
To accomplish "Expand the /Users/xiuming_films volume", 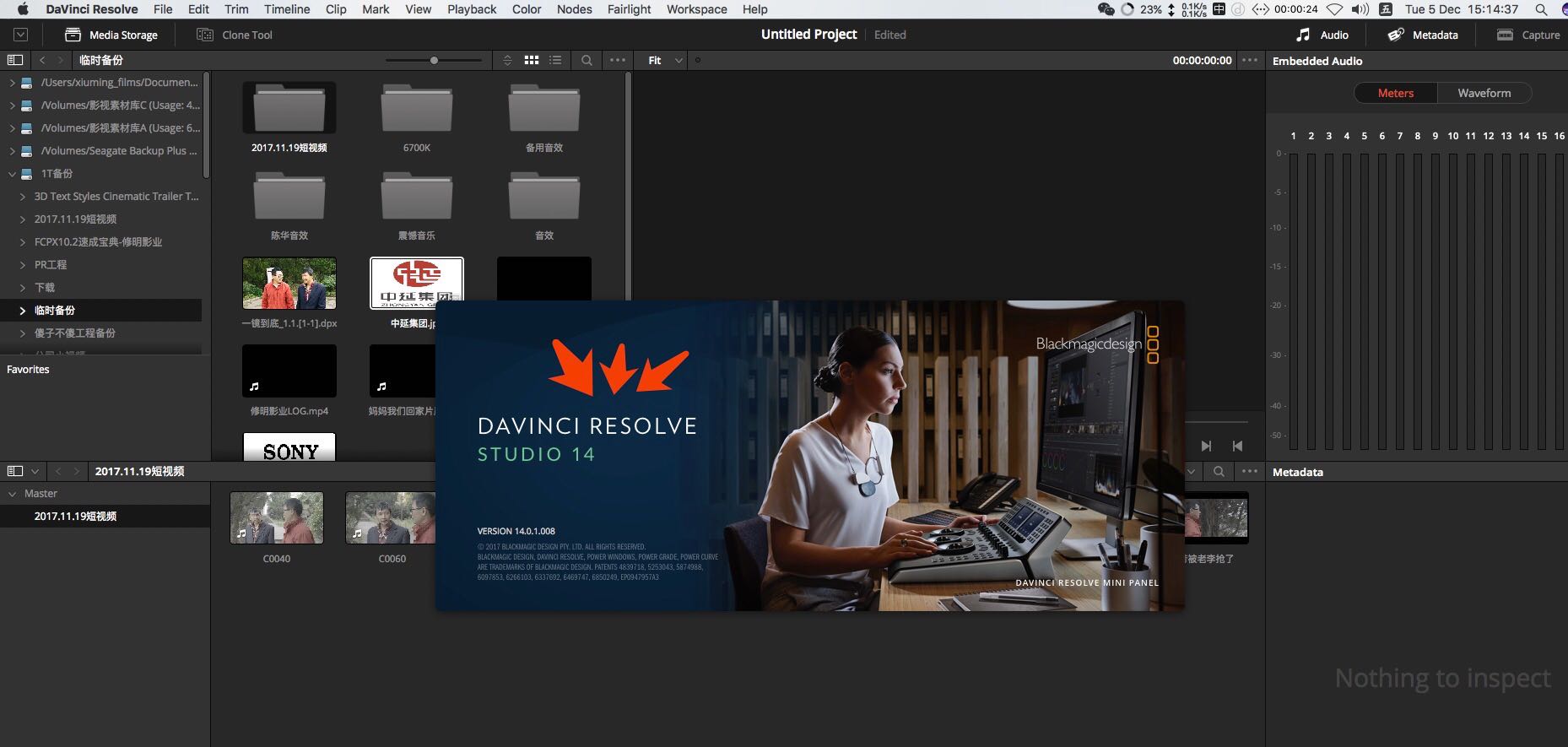I will pos(12,83).
